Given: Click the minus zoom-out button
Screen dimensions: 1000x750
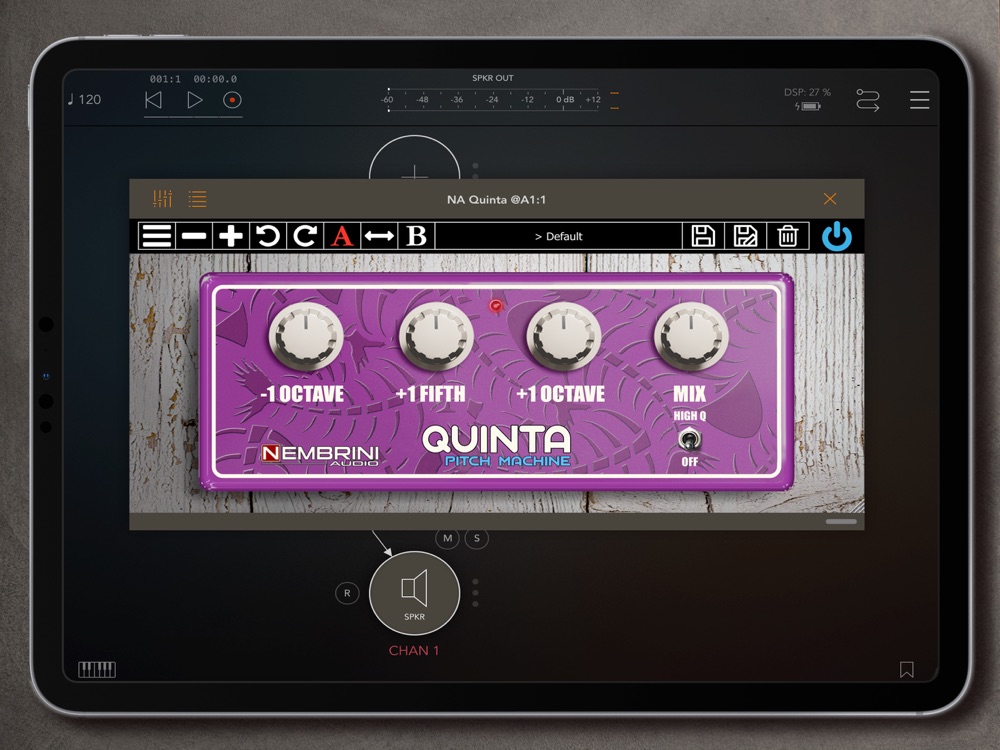Looking at the screenshot, I should [194, 236].
